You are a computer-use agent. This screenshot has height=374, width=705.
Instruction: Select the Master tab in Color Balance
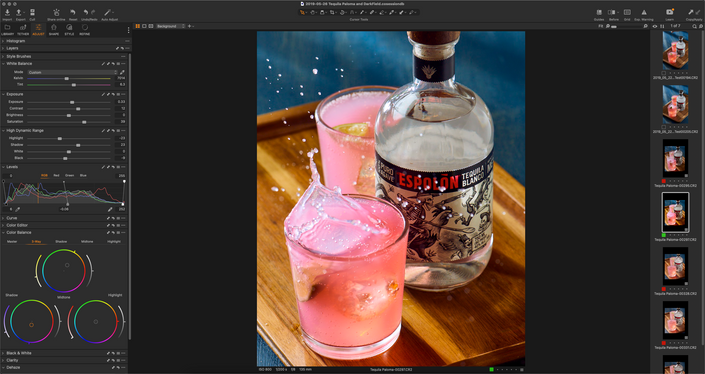11,241
